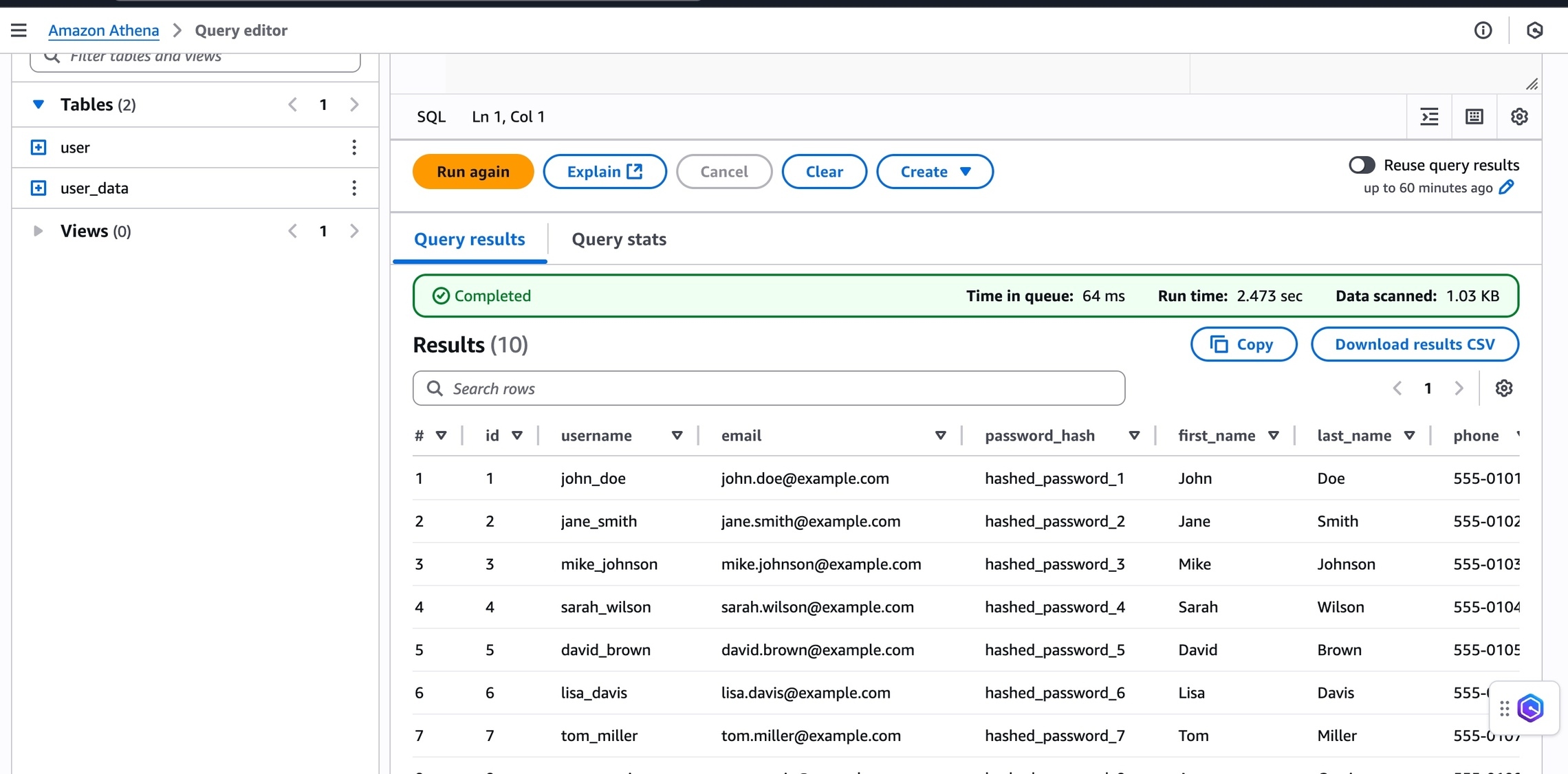Edit reuse query results time pencil
Image resolution: width=1568 pixels, height=774 pixels.
(1506, 188)
